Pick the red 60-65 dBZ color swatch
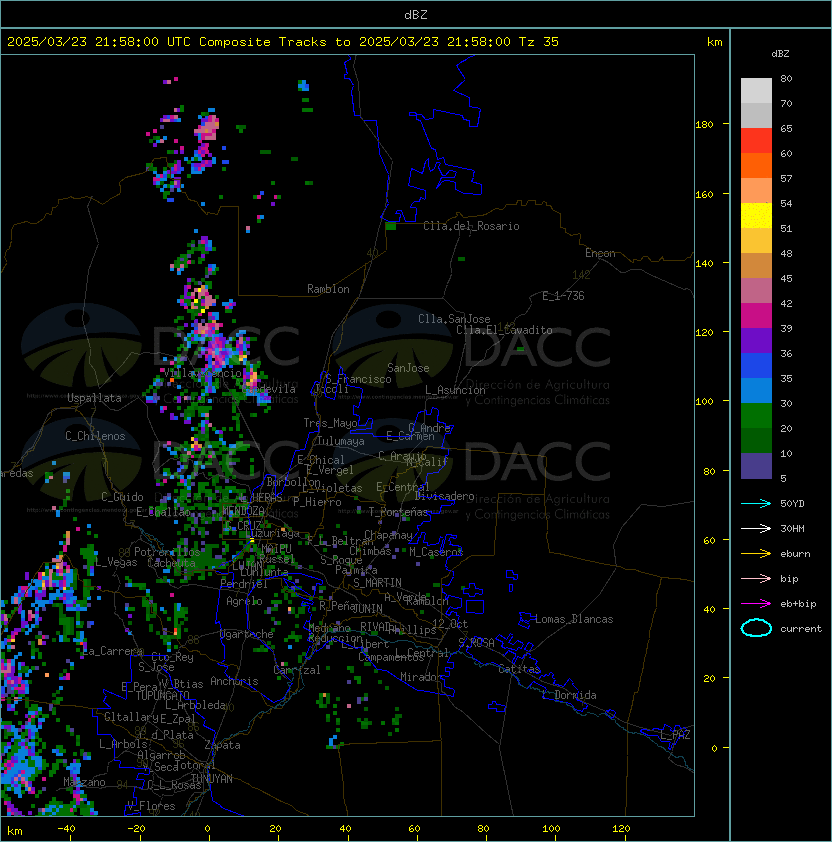The height and width of the screenshot is (842, 832). tap(756, 140)
